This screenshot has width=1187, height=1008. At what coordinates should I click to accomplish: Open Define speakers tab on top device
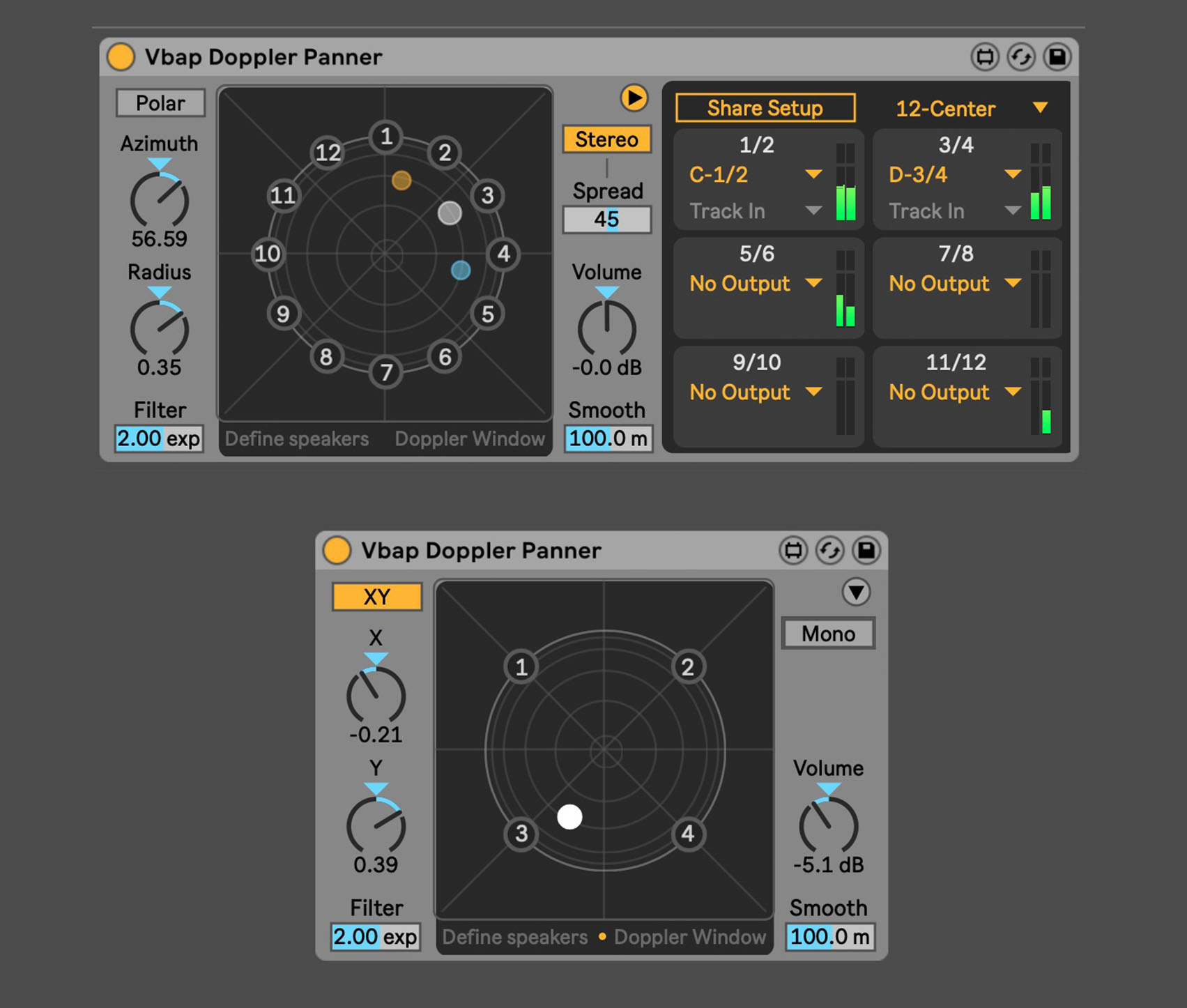coord(297,438)
